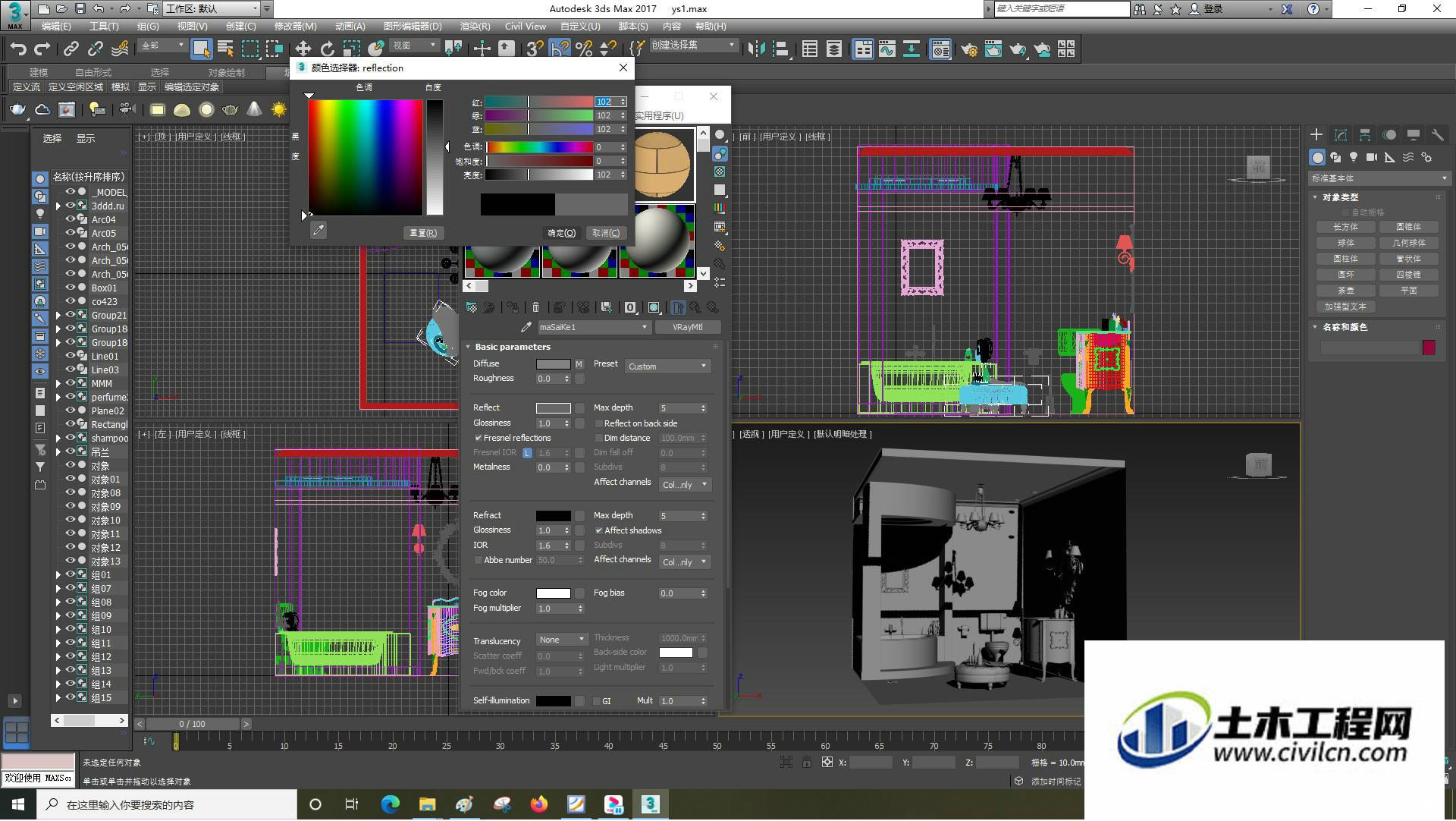Open the Civil View menu
Screen dimensions: 1456x821
pyautogui.click(x=526, y=26)
